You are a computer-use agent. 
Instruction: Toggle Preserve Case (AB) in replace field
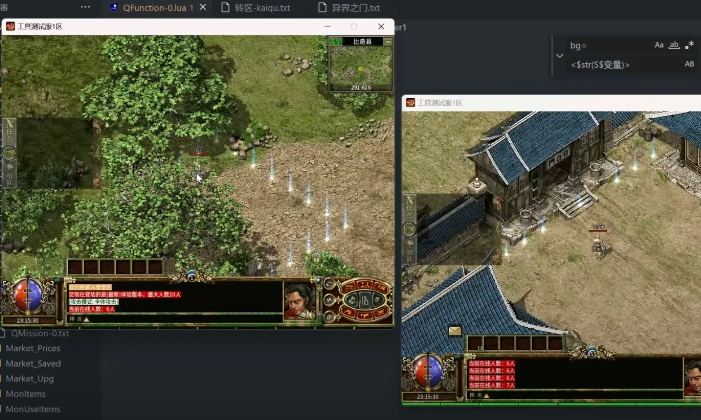coord(689,64)
